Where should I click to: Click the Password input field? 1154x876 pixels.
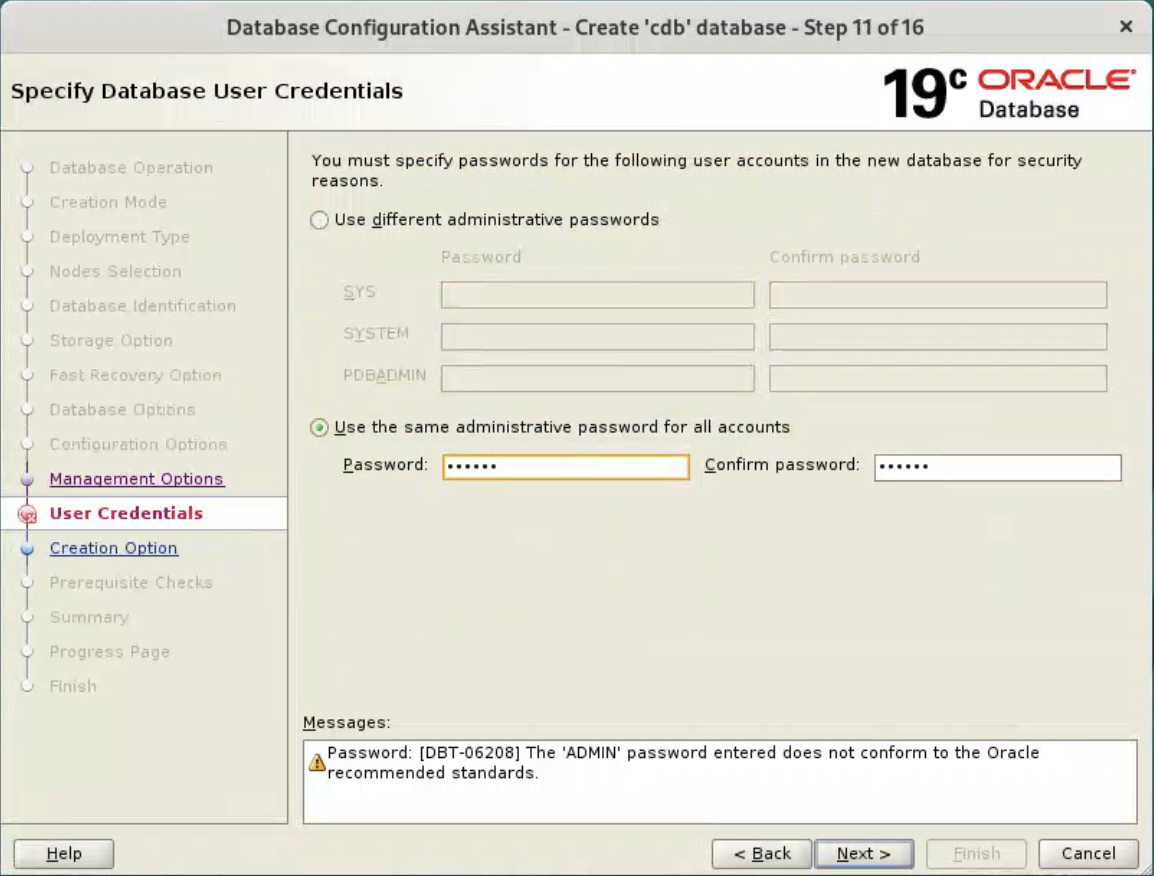(x=566, y=467)
